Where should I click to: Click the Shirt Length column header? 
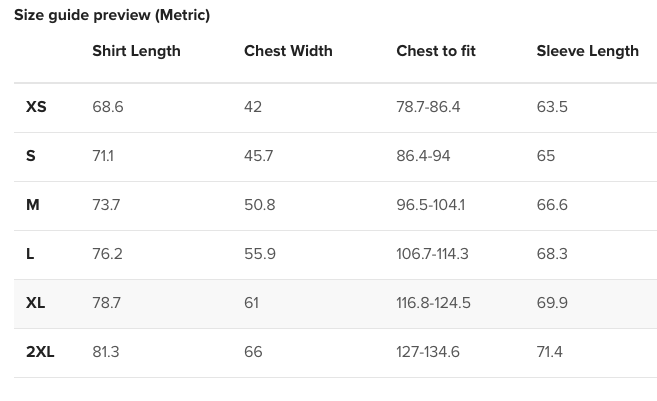tap(136, 51)
